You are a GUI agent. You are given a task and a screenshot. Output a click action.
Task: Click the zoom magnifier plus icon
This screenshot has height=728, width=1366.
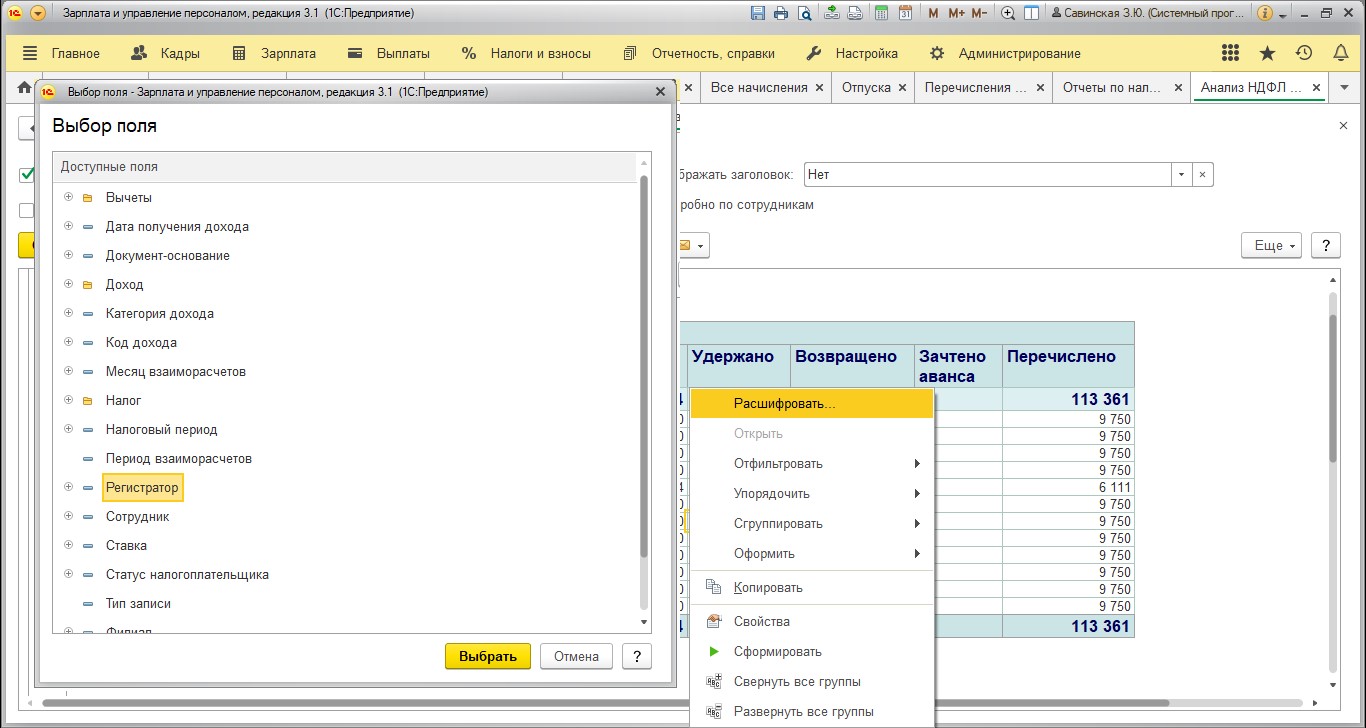(1008, 13)
